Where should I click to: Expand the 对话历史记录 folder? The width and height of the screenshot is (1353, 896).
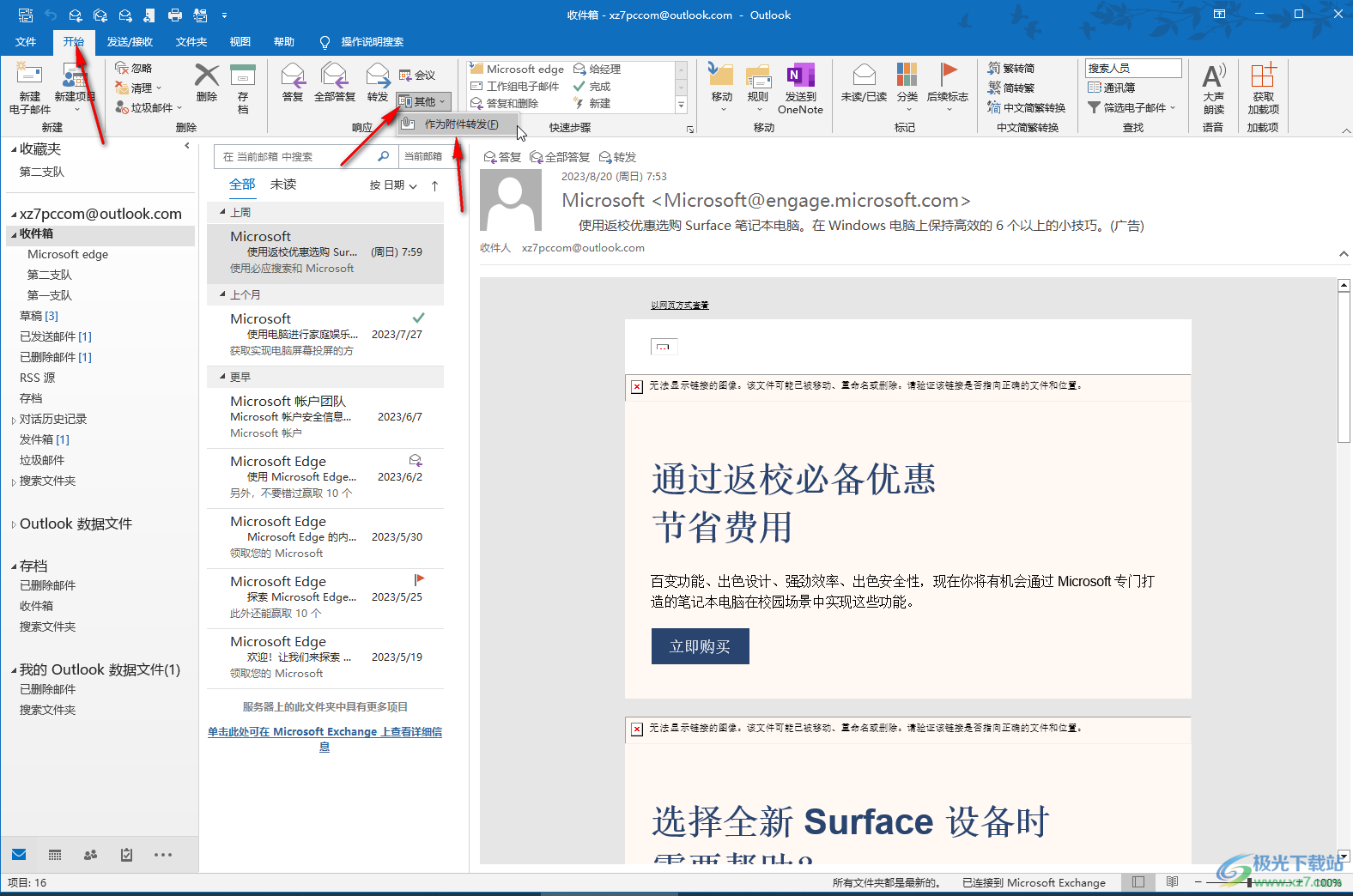click(14, 420)
